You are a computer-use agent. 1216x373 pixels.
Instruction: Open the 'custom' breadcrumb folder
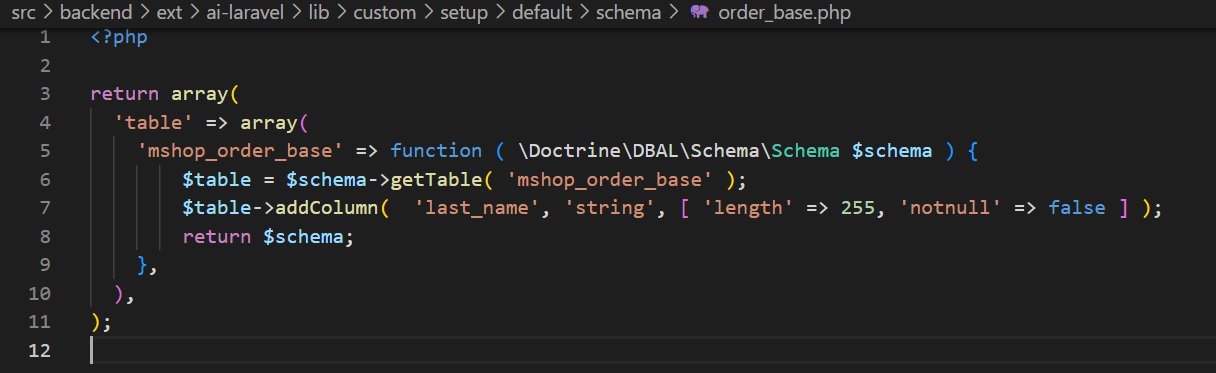385,13
